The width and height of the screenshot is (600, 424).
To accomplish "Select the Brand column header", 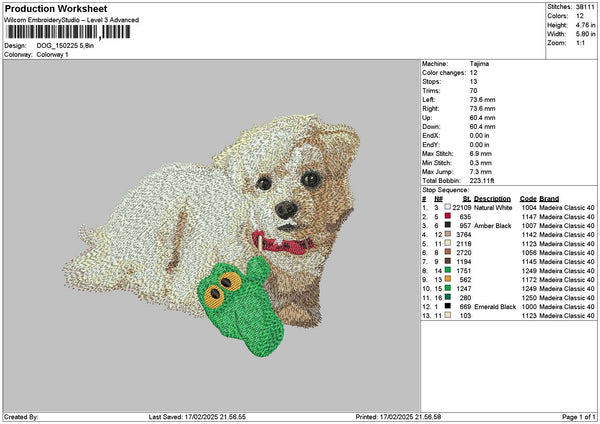I will 549,199.
